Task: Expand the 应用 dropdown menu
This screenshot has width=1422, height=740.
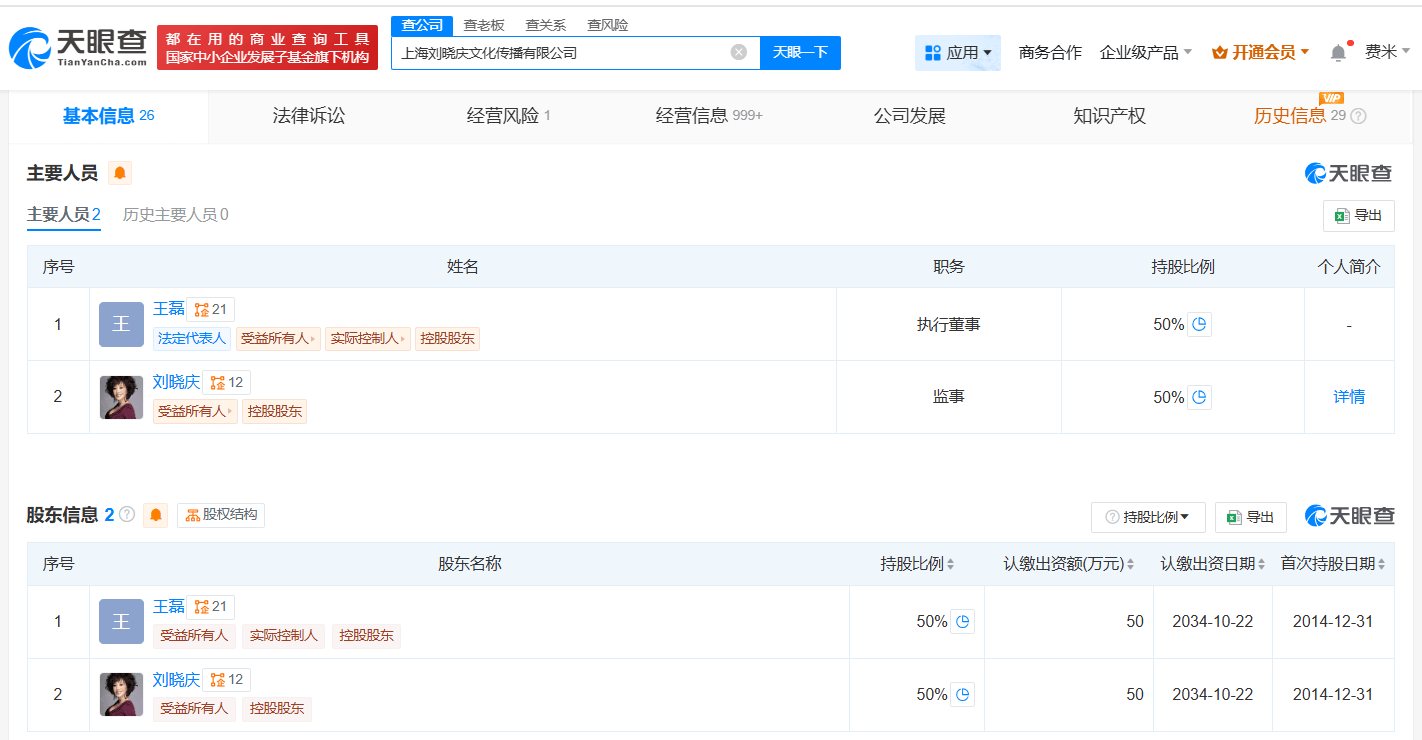Action: [957, 53]
